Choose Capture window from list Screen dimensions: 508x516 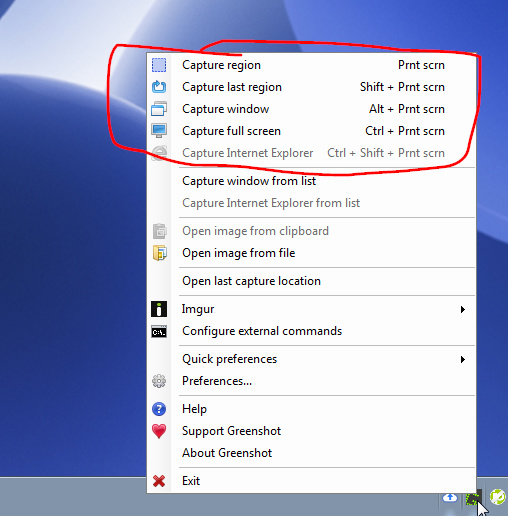click(x=311, y=181)
